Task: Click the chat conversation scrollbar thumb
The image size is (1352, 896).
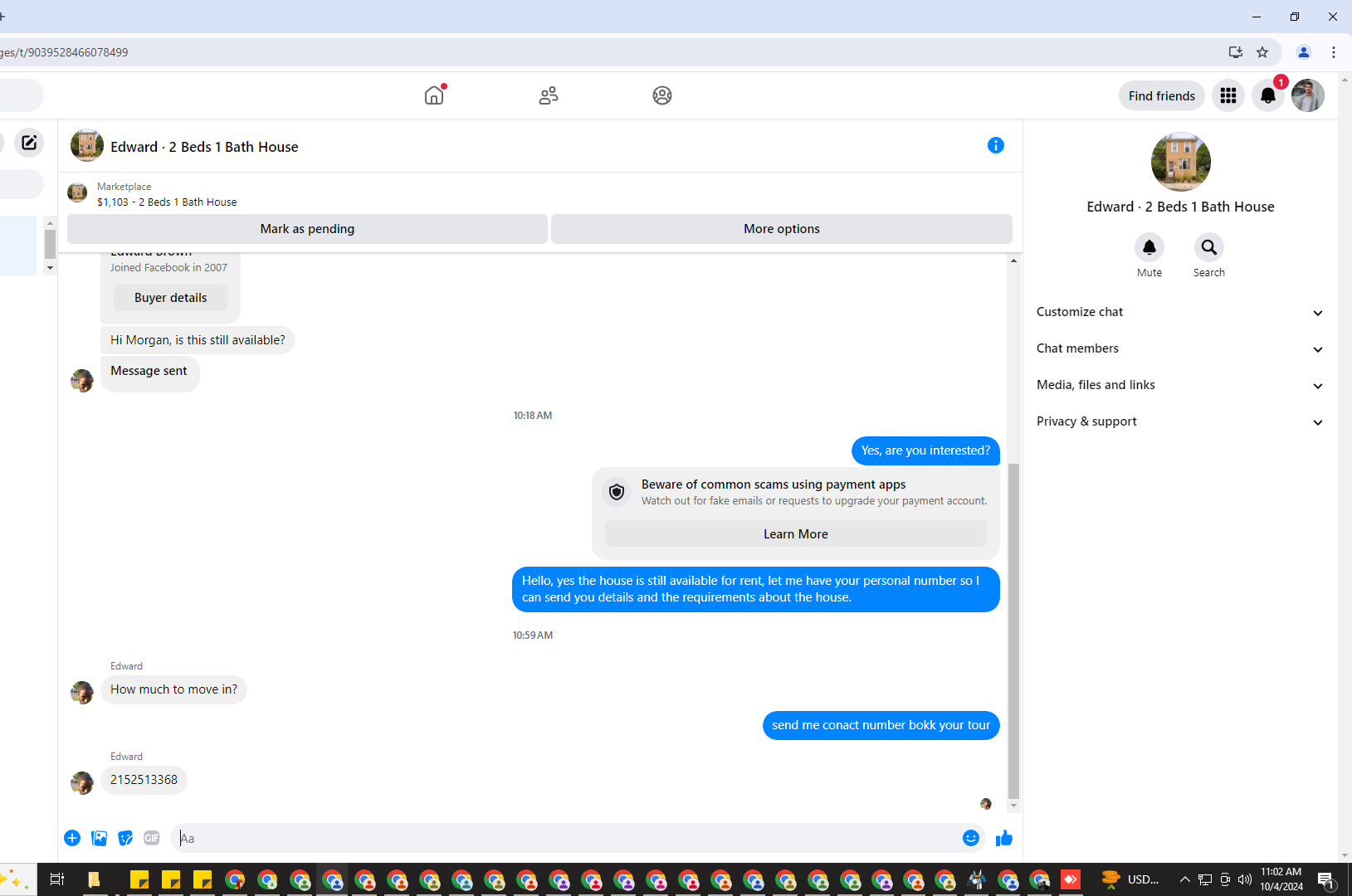Action: pyautogui.click(x=1013, y=631)
